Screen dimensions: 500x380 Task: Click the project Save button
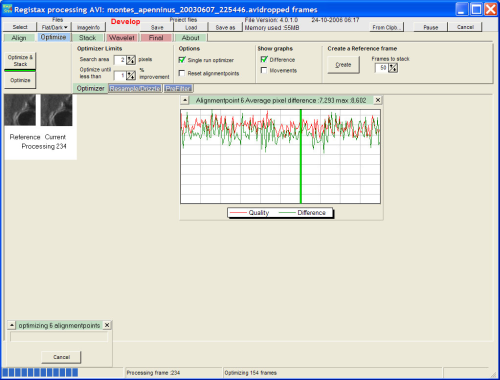tap(157, 27)
